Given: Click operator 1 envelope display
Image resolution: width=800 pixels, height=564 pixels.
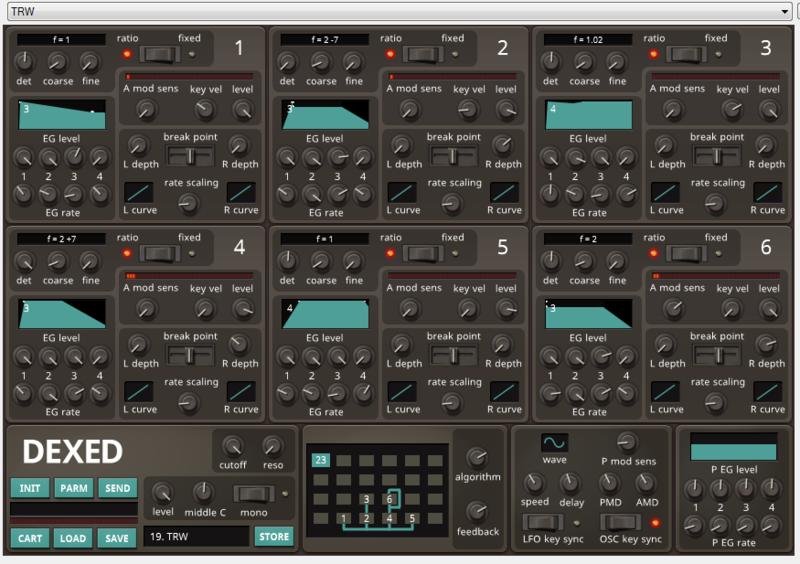Looking at the screenshot, I should [62, 114].
